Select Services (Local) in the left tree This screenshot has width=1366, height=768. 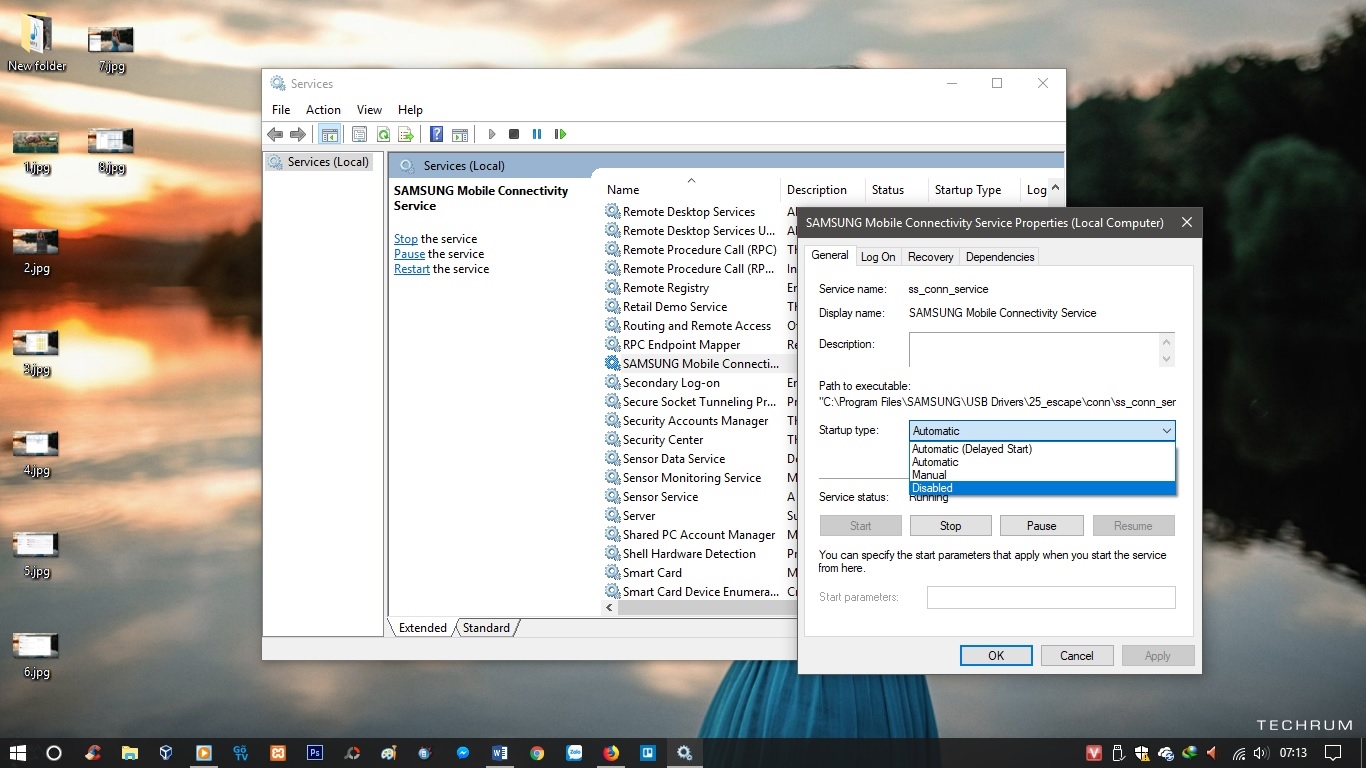[328, 162]
